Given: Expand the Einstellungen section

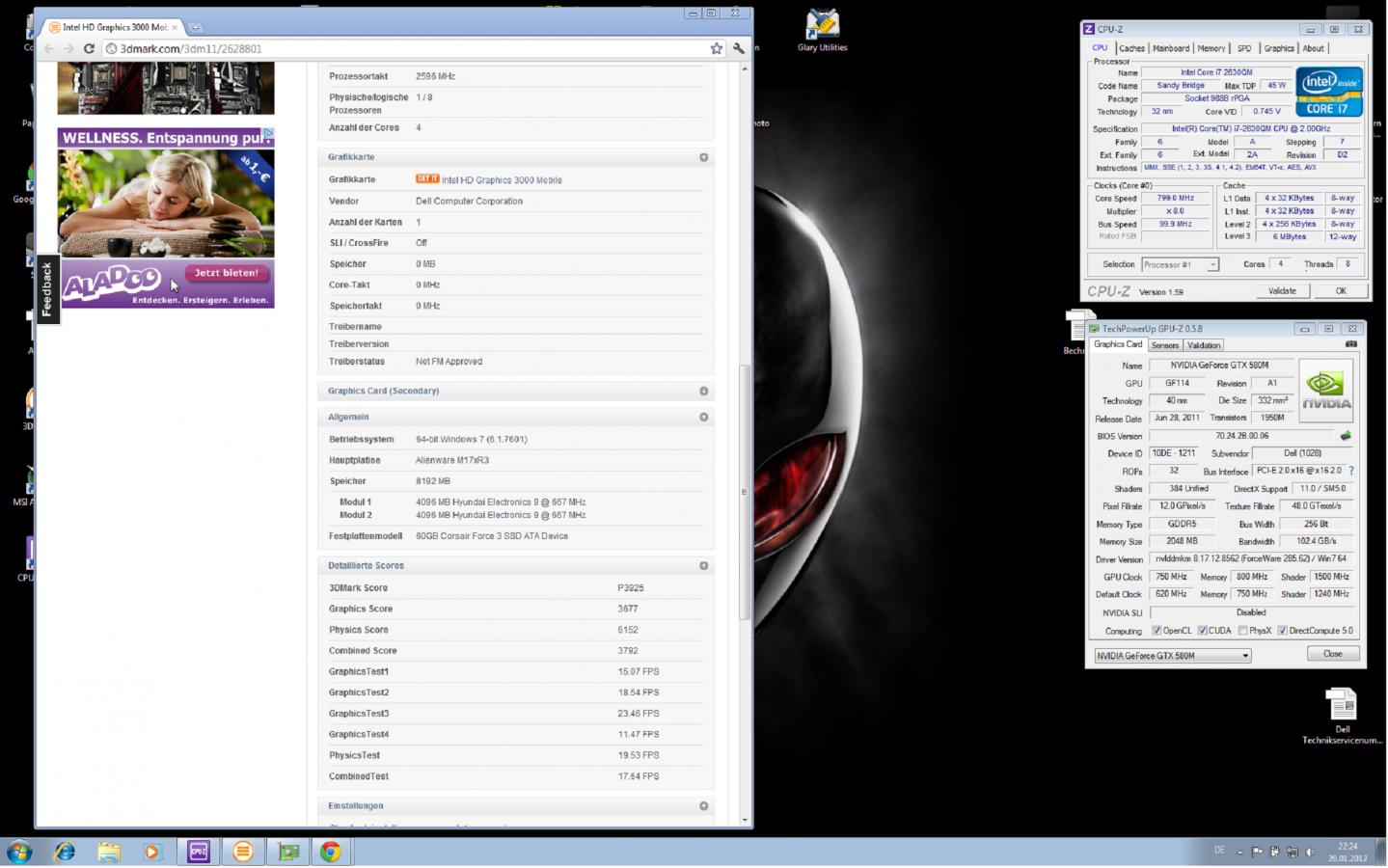Looking at the screenshot, I should [x=704, y=805].
